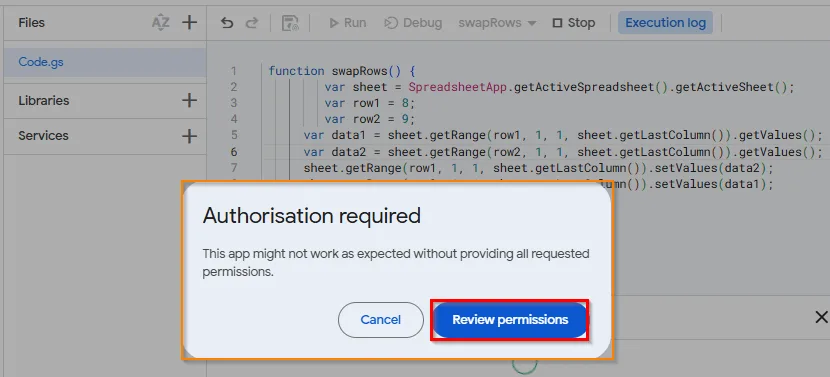Stop the running script
The height and width of the screenshot is (377, 830).
(574, 23)
